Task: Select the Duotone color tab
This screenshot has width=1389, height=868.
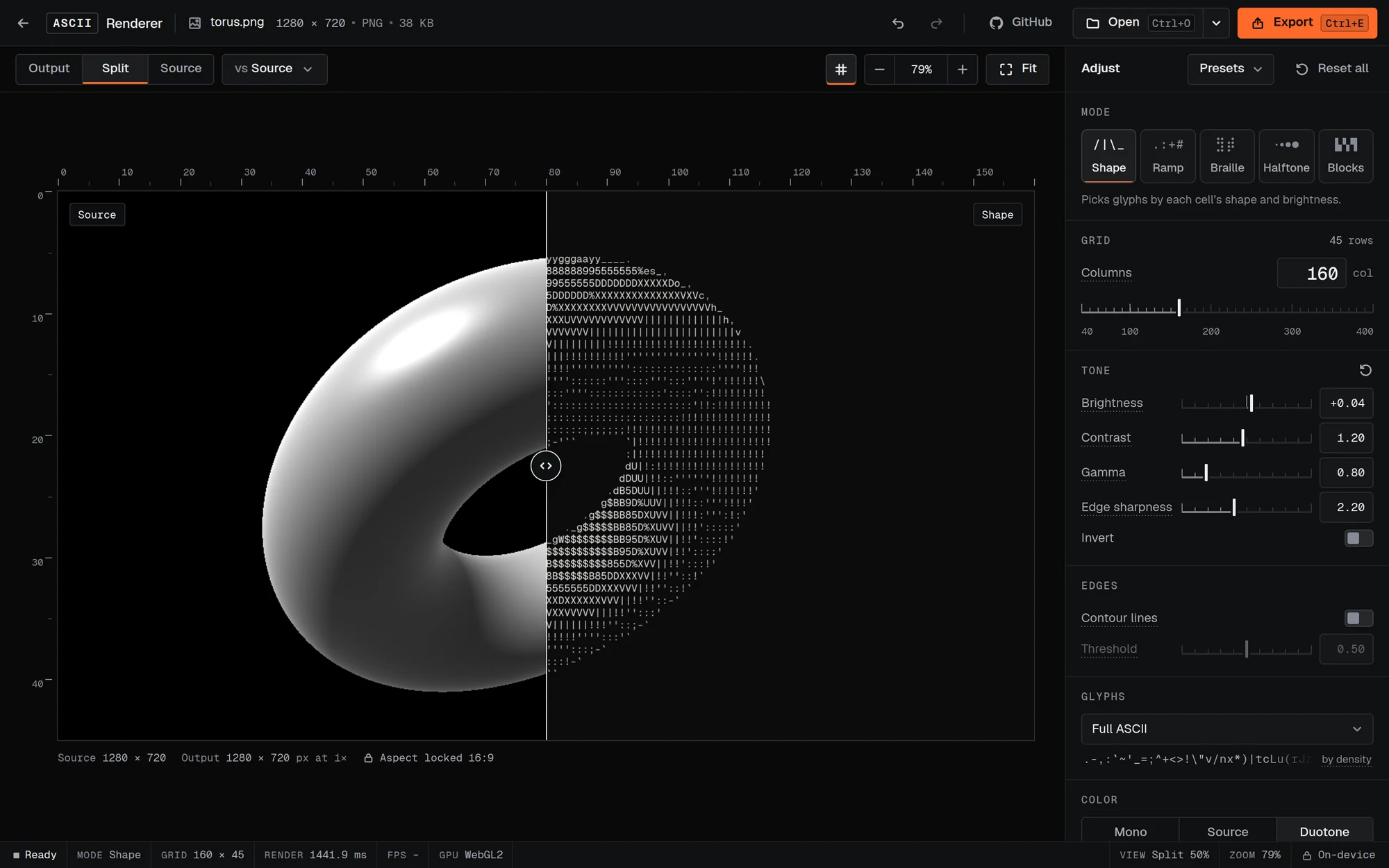Action: (x=1324, y=831)
